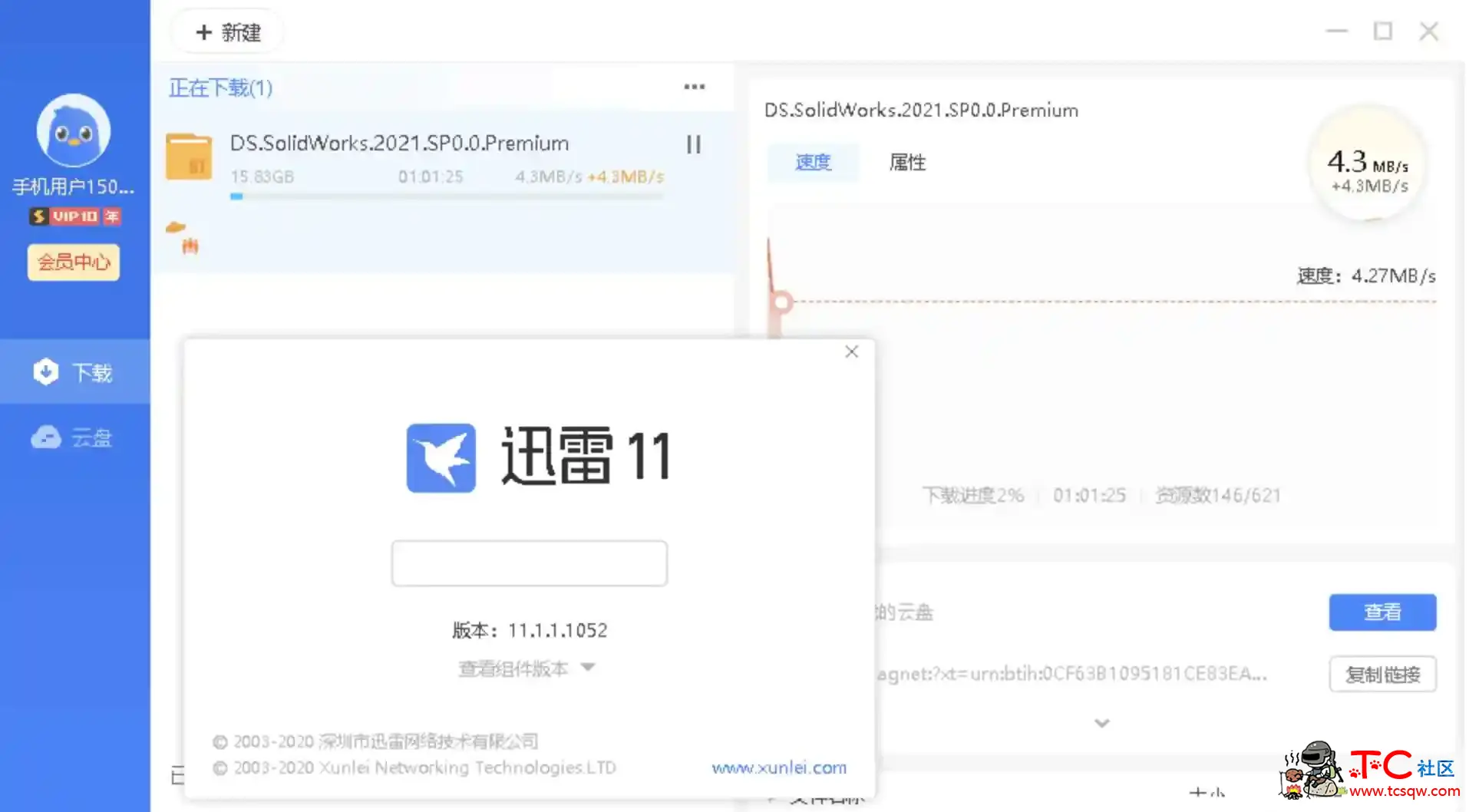Click the speed graph marker circle

(782, 302)
